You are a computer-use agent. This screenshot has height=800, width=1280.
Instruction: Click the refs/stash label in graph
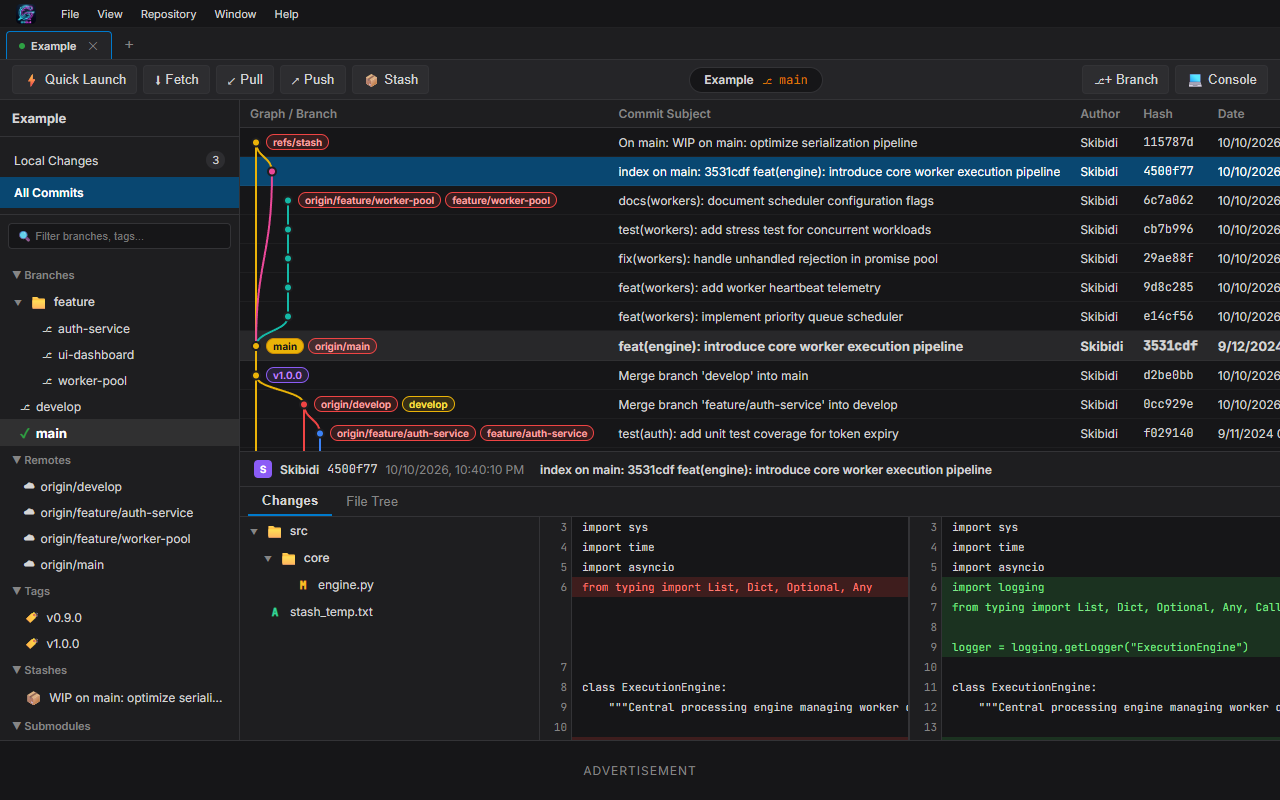tap(297, 143)
